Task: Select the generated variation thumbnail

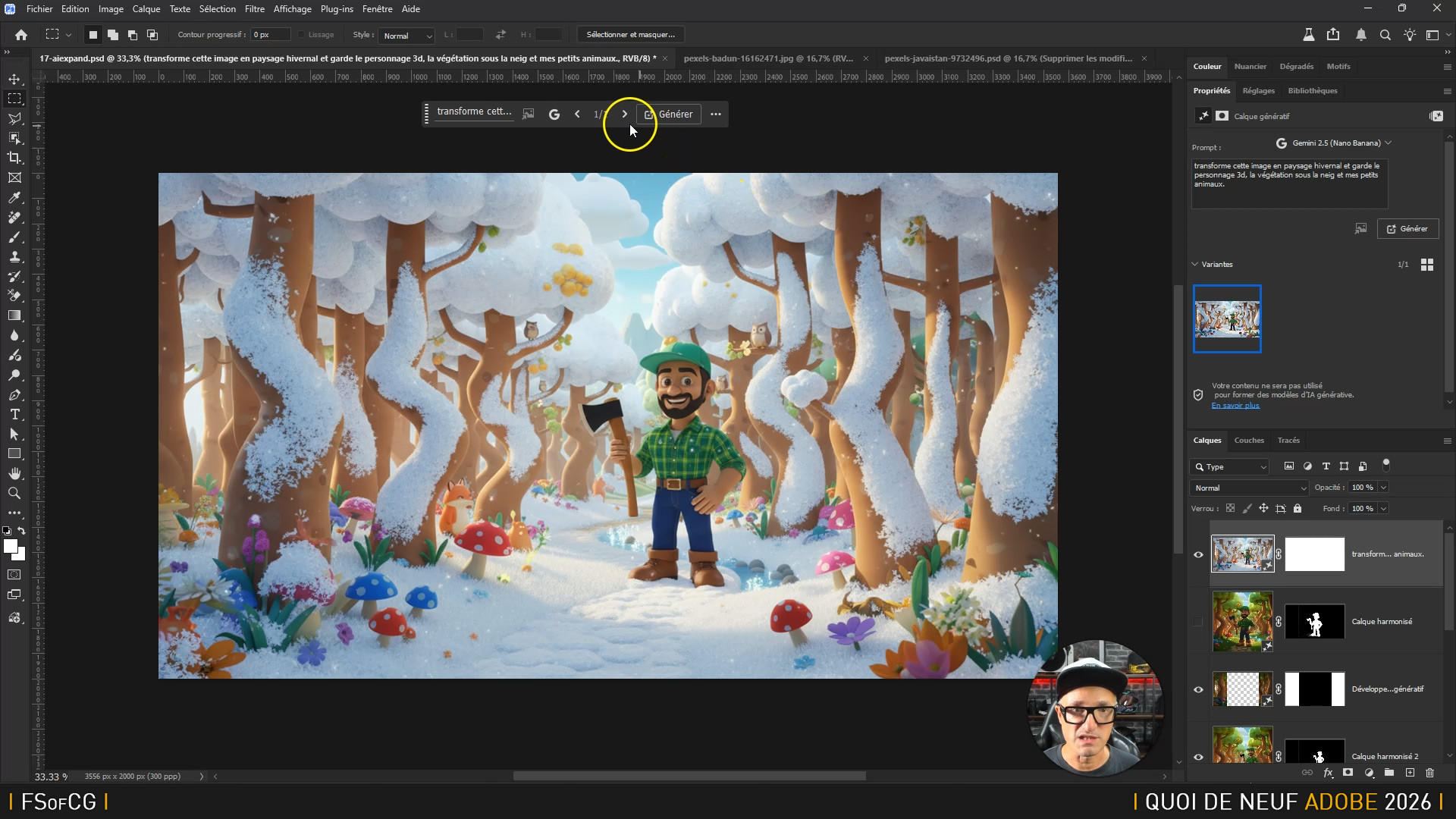Action: pos(1226,318)
